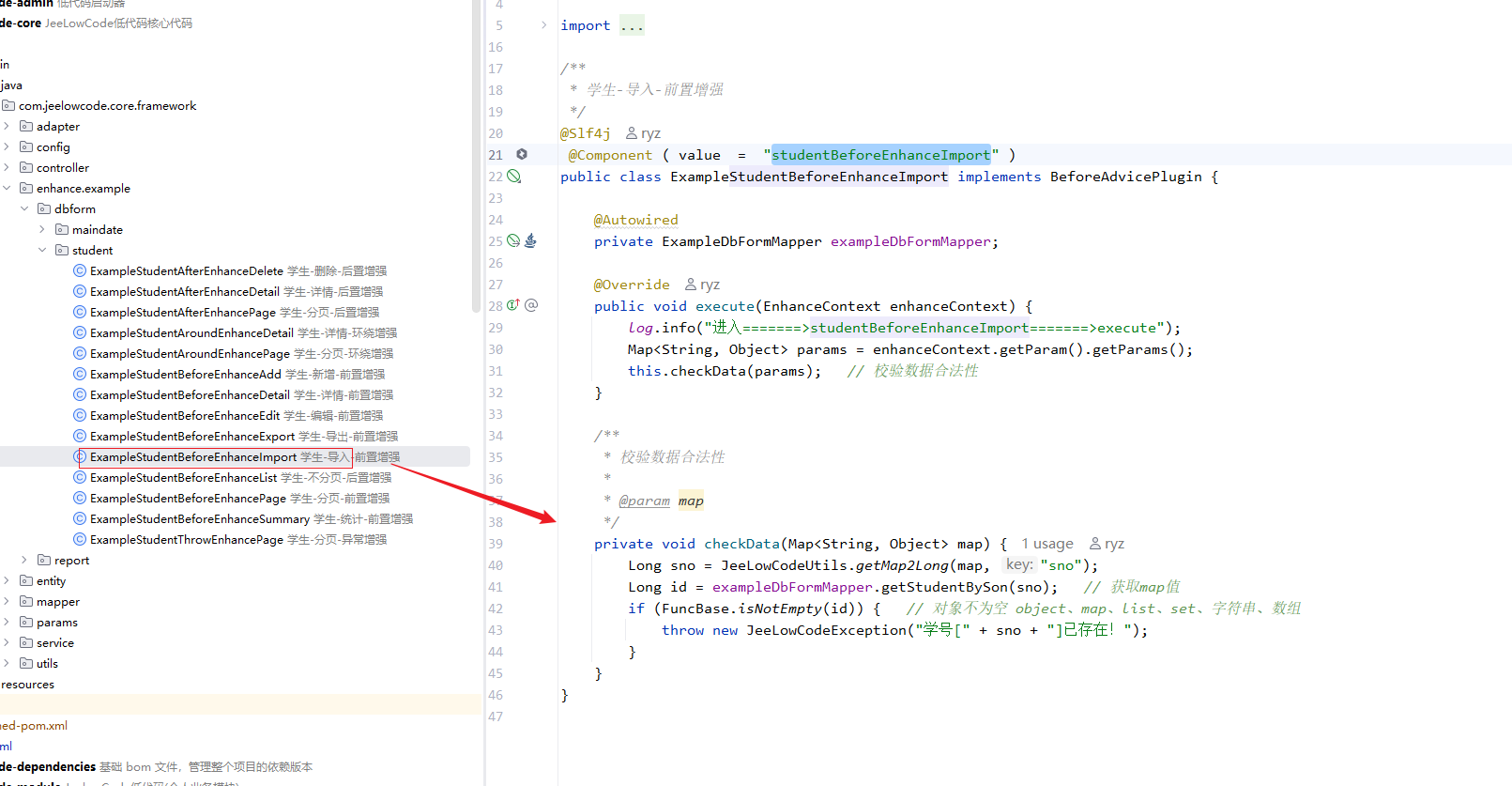Image resolution: width=1512 pixels, height=786 pixels.
Task: Click class icon of ExampleStudentThrowEnhancePage
Action: tap(80, 539)
